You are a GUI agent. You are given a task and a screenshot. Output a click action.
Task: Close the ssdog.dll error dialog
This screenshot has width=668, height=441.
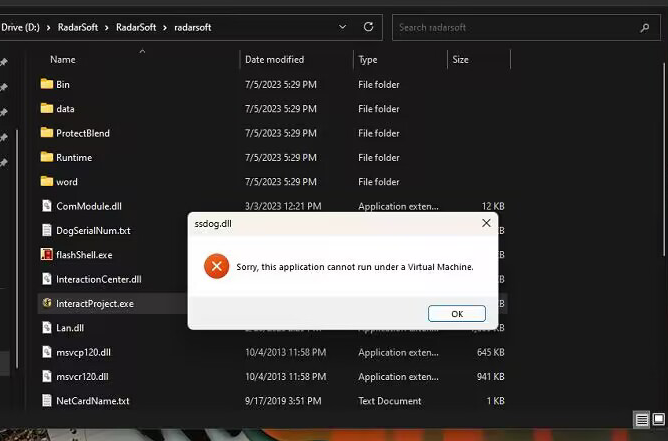coord(486,223)
